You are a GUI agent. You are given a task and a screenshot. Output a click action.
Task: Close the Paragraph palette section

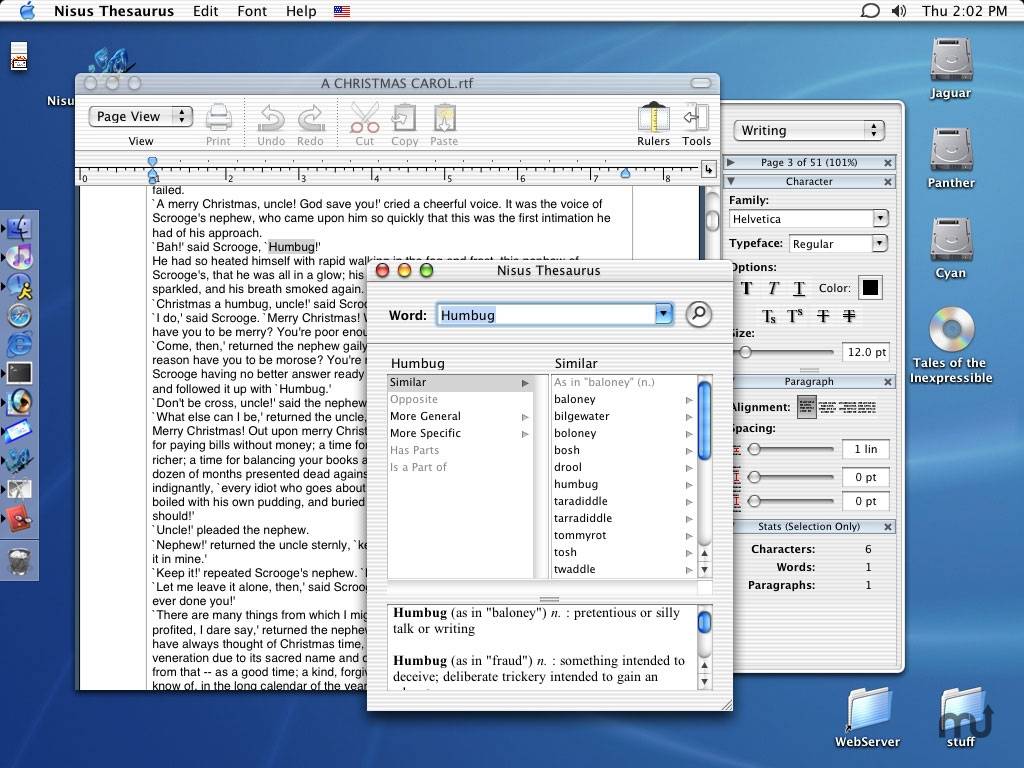(x=888, y=381)
